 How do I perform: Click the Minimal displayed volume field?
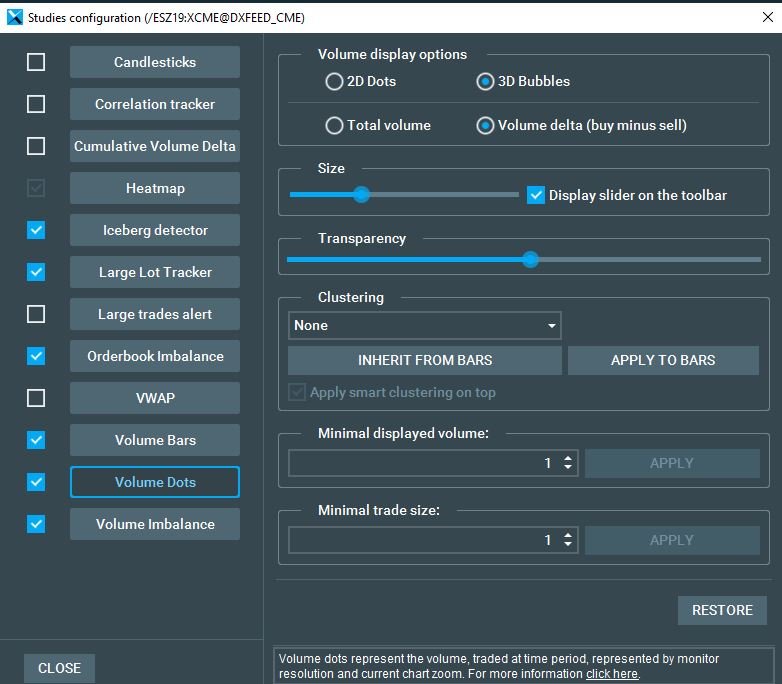click(420, 463)
